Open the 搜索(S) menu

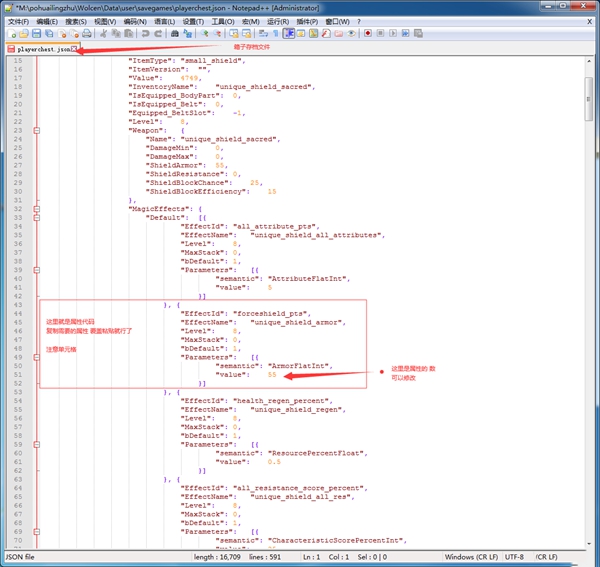76,22
